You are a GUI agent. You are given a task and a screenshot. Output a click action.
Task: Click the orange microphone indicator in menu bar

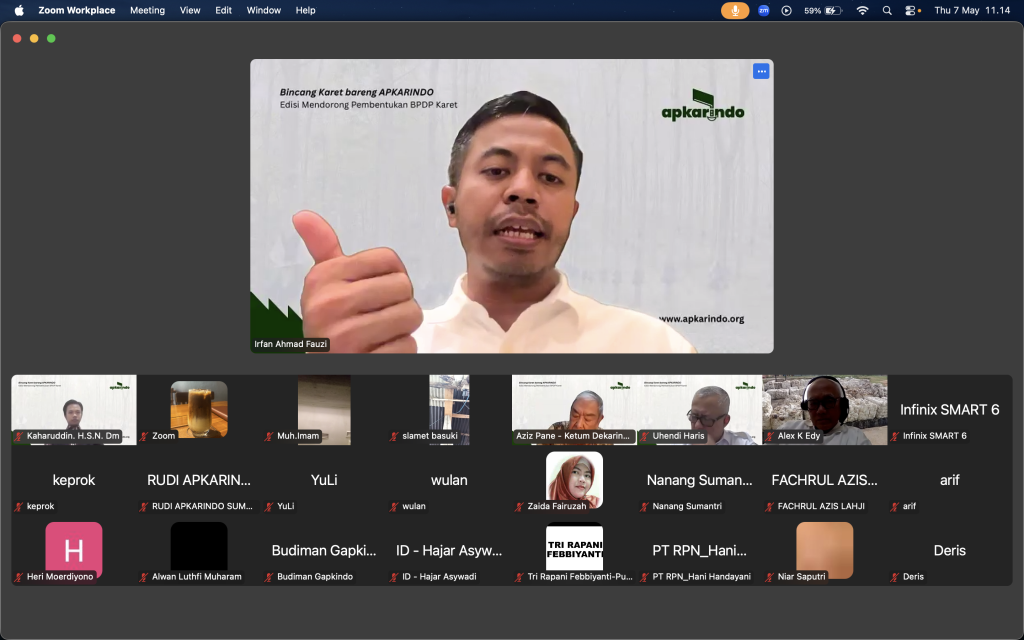[735, 10]
